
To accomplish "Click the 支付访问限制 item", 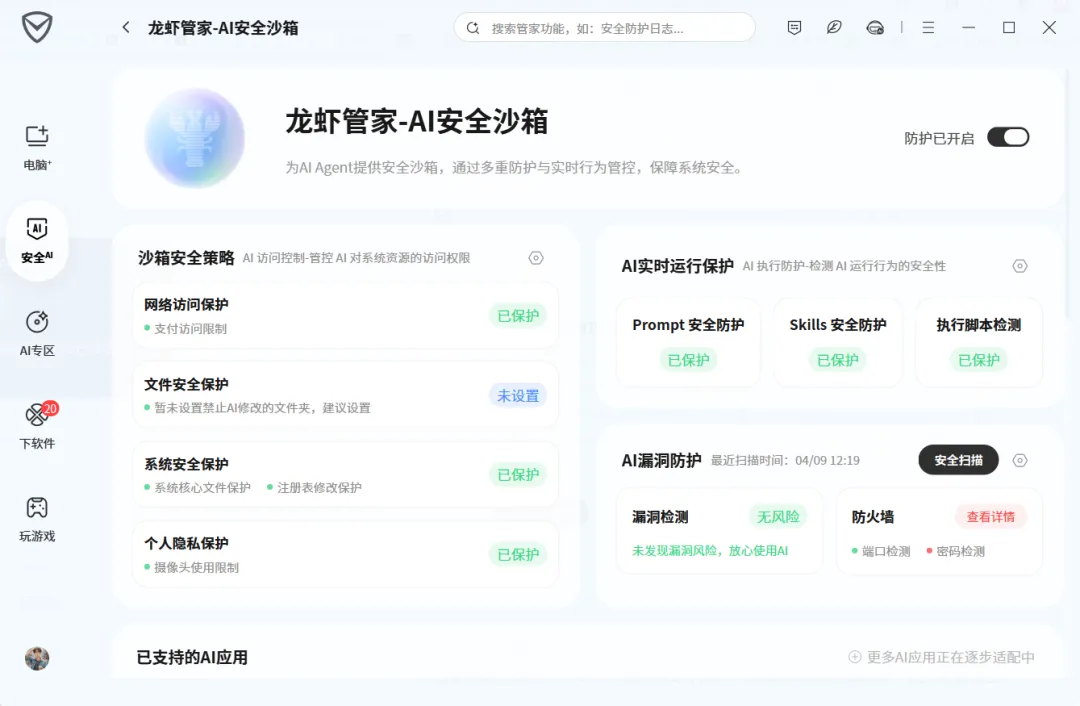I will (x=190, y=329).
